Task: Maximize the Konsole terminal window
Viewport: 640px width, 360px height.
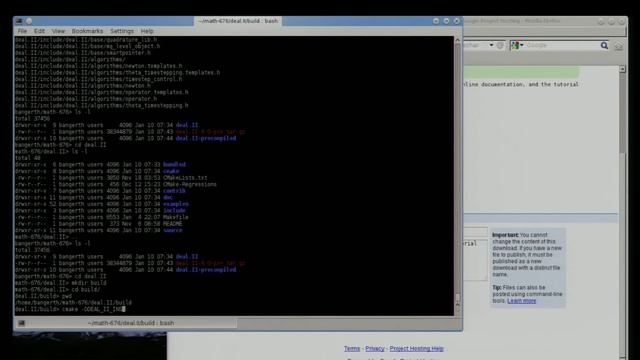Action: tap(446, 21)
